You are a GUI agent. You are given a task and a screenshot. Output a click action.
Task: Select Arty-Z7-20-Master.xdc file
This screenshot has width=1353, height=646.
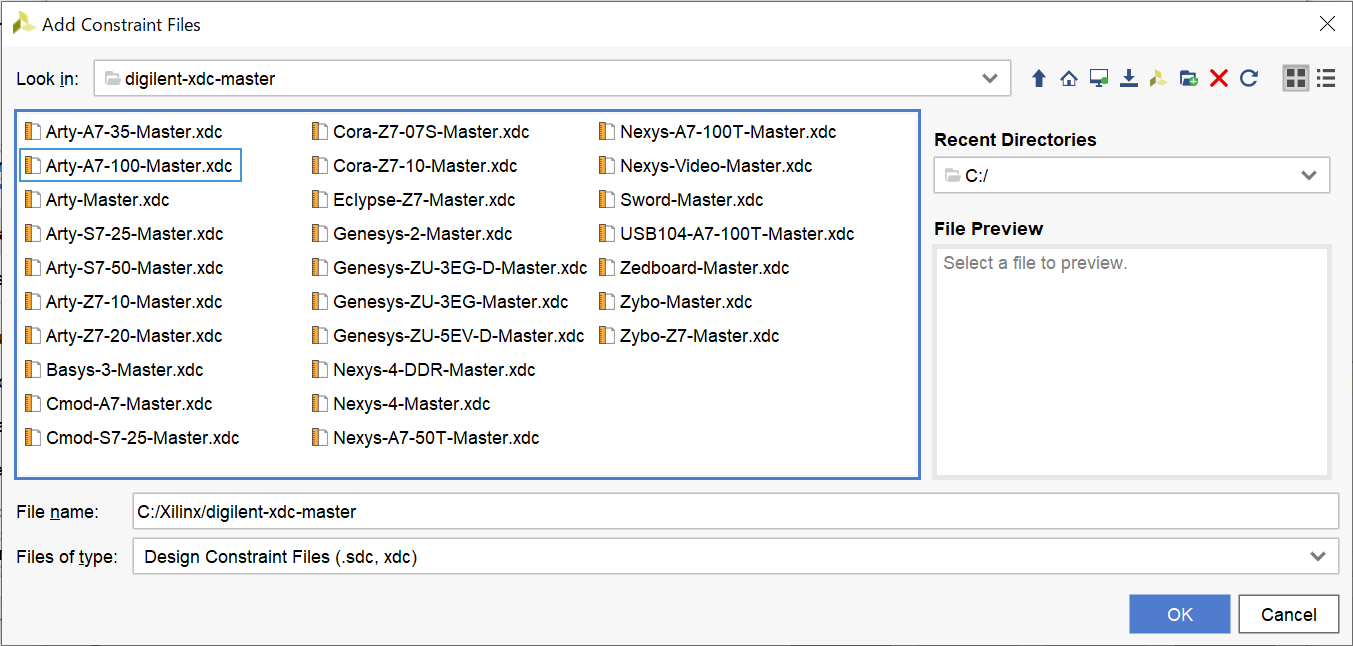tap(123, 336)
